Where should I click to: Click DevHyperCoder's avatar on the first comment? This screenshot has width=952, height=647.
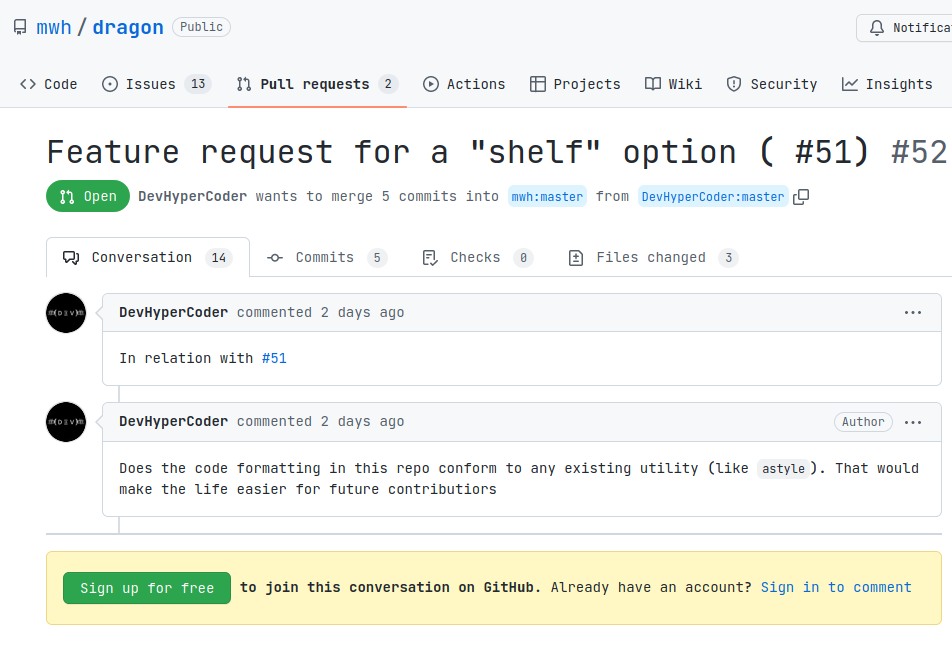(x=66, y=313)
